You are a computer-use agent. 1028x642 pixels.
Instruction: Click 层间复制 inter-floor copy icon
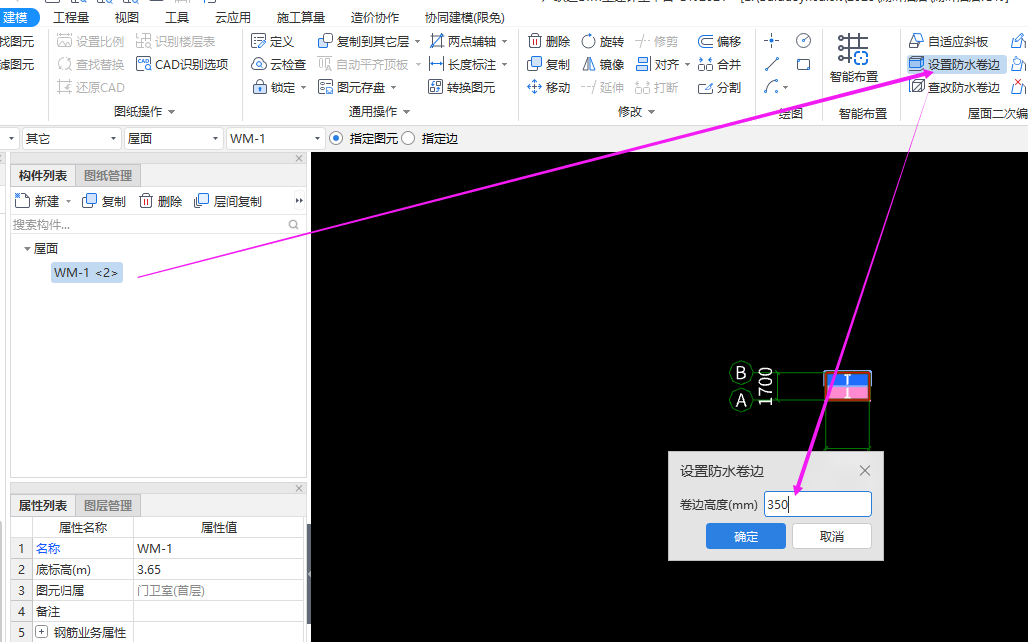click(201, 201)
